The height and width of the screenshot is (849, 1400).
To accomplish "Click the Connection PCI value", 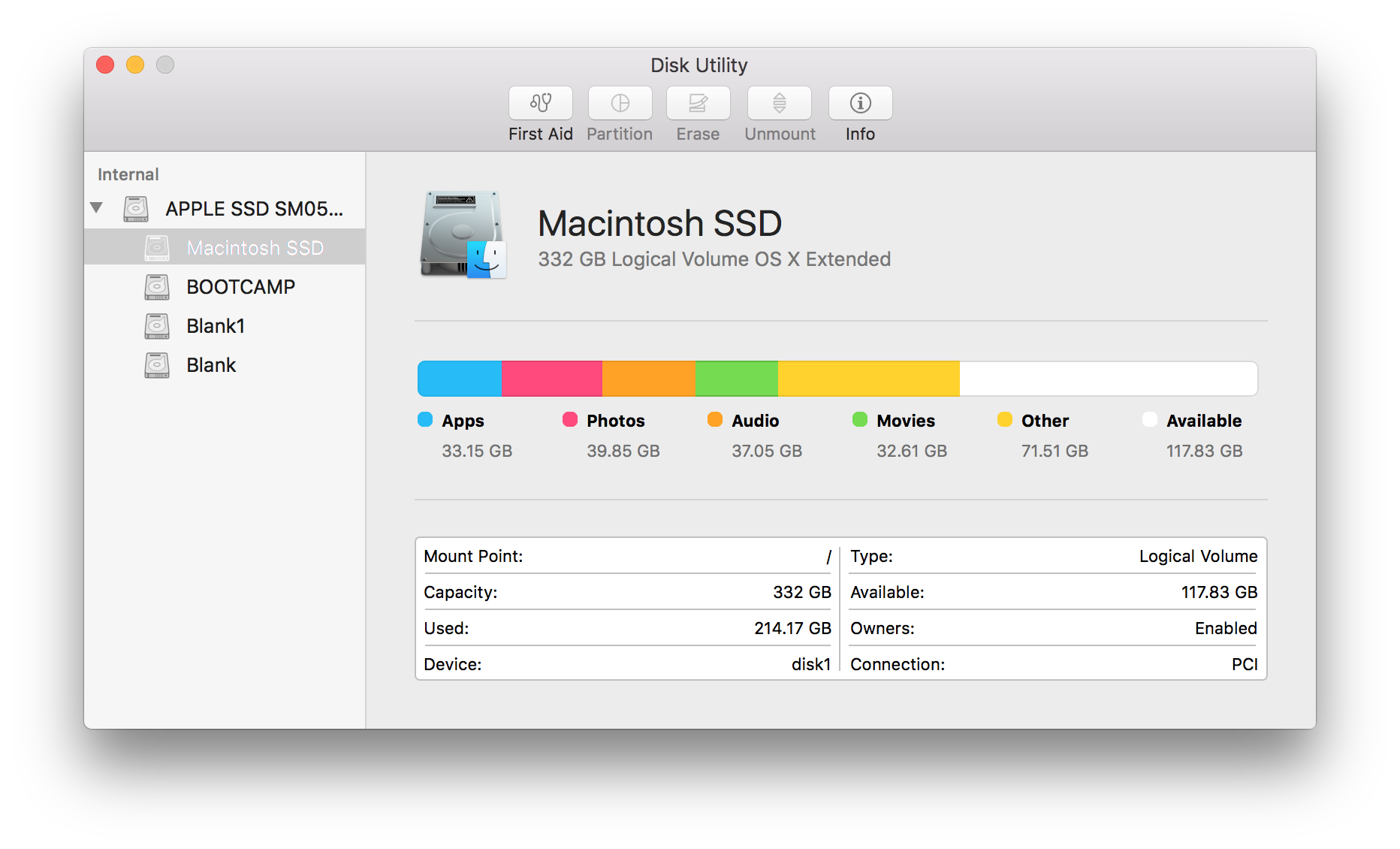I will [x=1245, y=664].
